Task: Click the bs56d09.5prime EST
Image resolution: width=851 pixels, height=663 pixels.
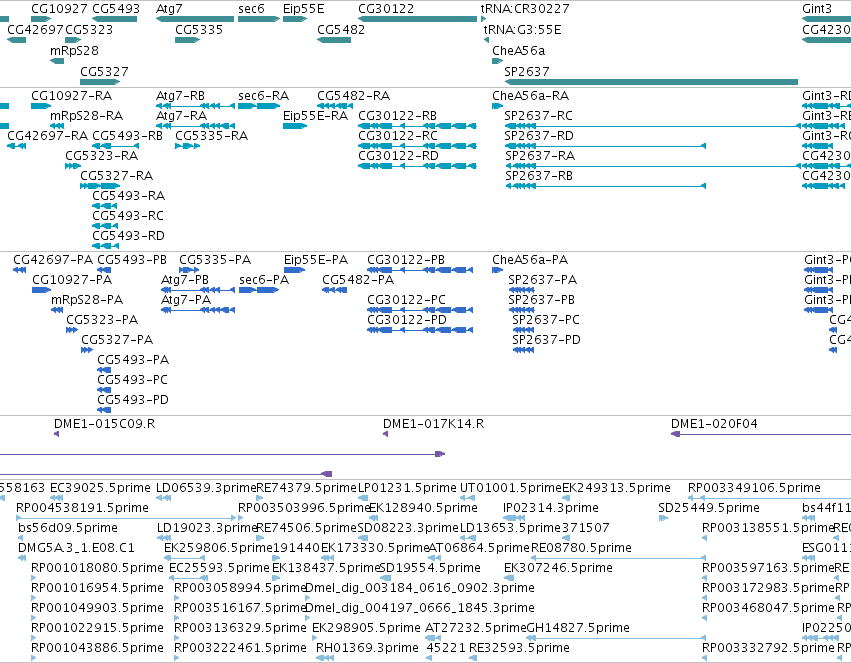Action: (21, 538)
